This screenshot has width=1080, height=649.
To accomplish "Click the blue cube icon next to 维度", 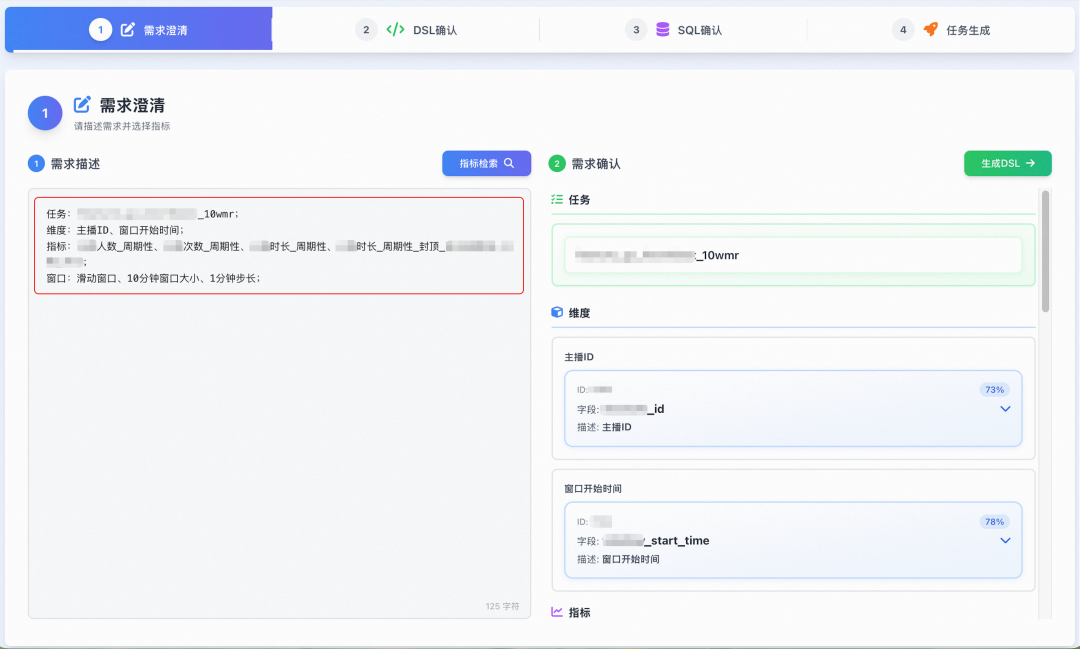I will (557, 312).
